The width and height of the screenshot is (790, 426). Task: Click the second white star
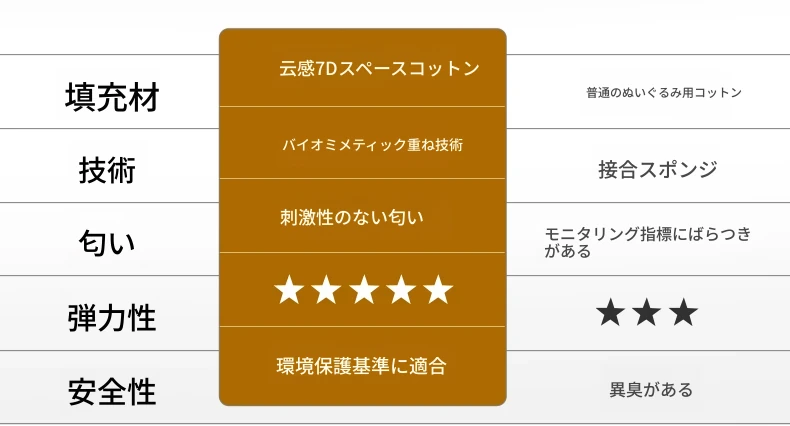coord(326,290)
